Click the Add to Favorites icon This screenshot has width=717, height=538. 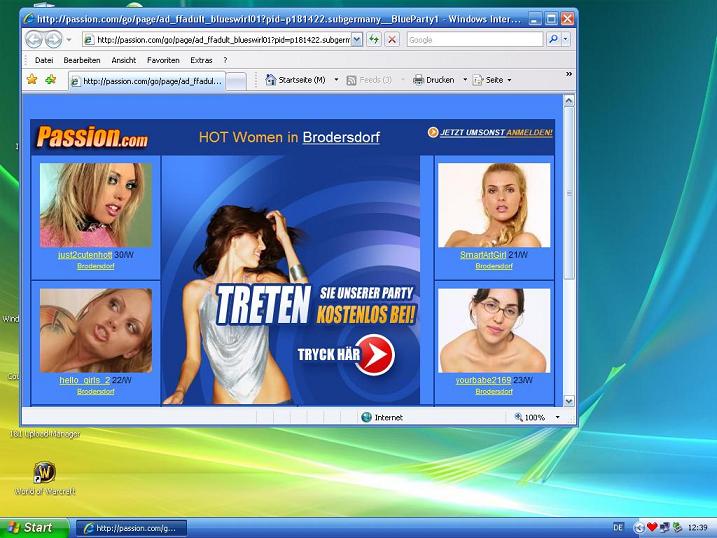point(50,80)
